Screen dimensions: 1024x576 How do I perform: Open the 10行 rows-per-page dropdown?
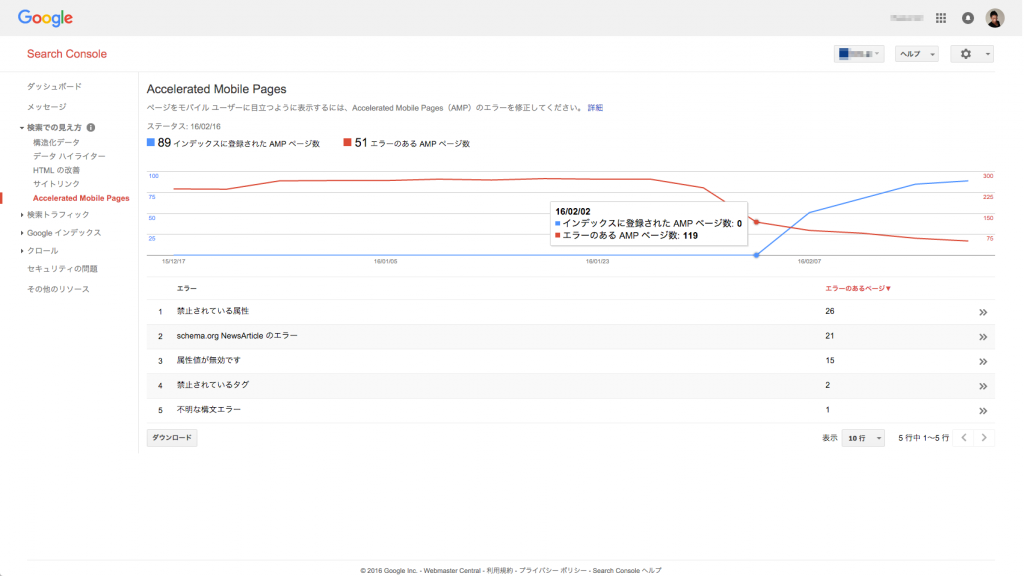point(862,437)
